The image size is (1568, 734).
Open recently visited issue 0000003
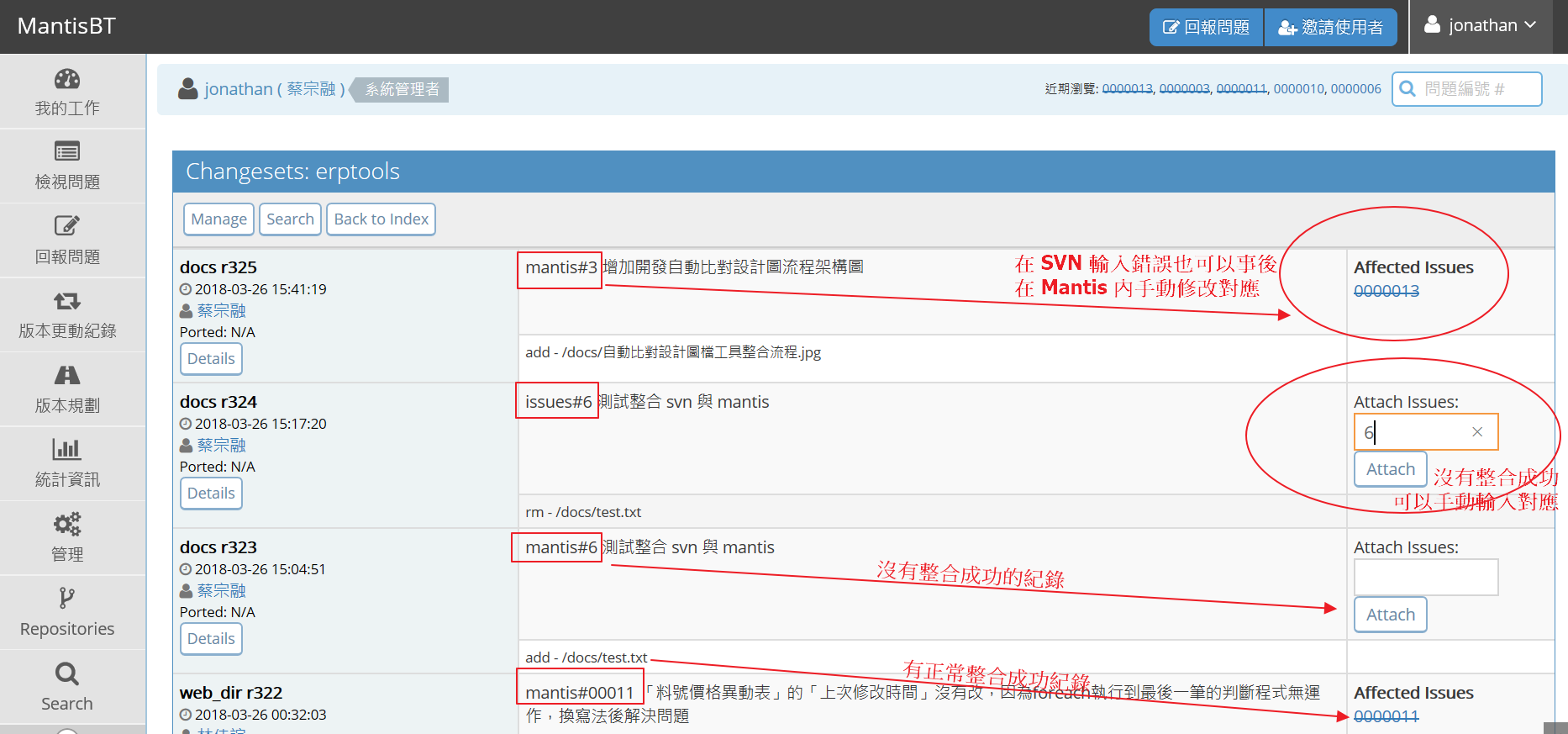[1185, 88]
